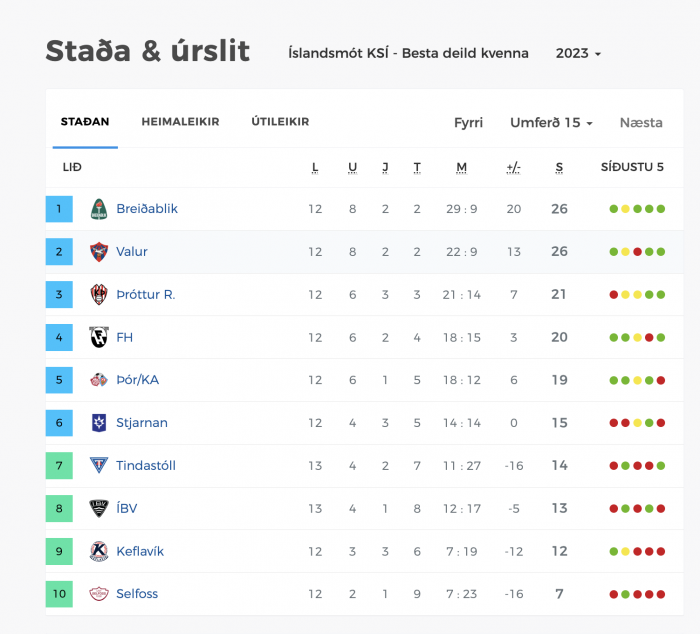Screen dimensions: 700x634
Task: Click the Þróttur R. club crest
Action: click(x=99, y=295)
